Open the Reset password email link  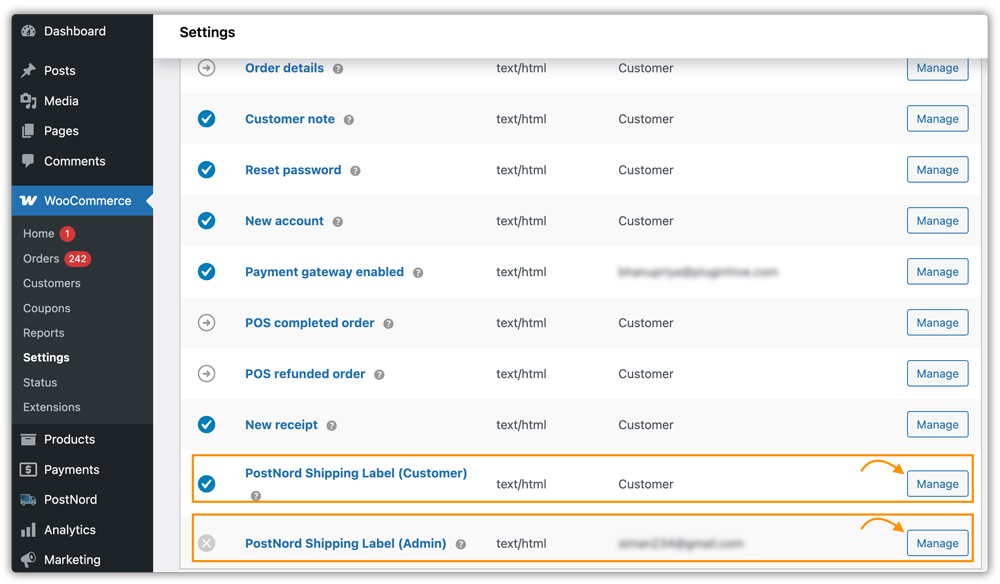[293, 170]
